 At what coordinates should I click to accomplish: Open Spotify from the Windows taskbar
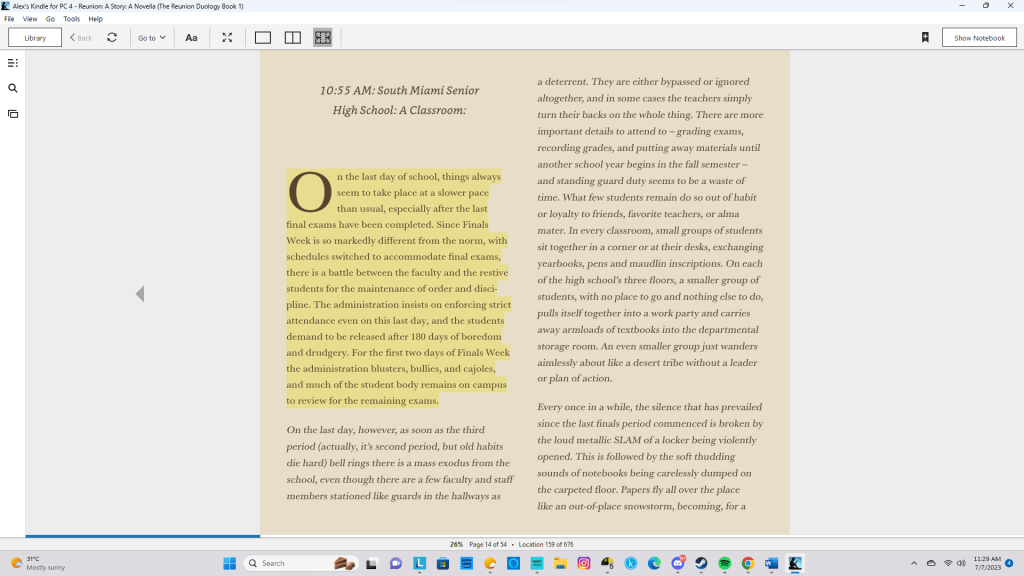point(725,563)
